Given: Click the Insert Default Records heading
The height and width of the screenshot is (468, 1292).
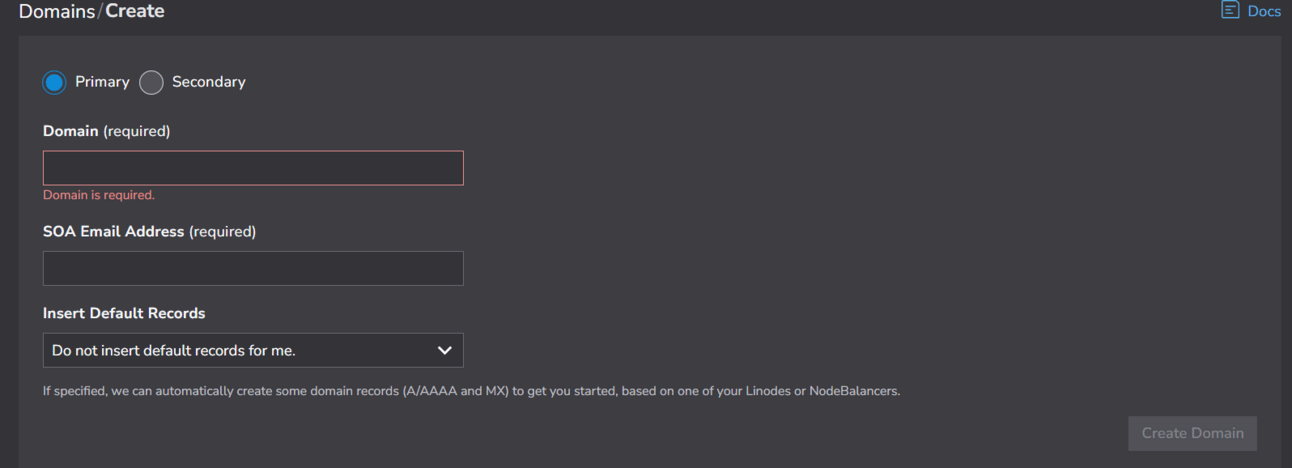Looking at the screenshot, I should (x=124, y=313).
